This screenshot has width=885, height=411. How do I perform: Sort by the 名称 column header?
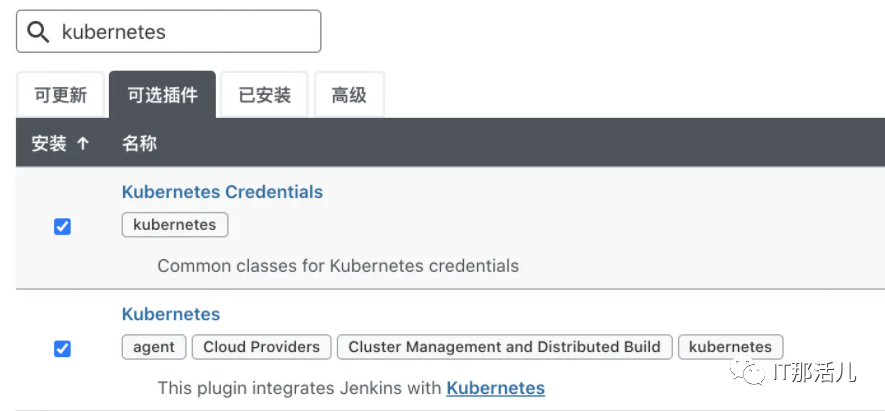(139, 144)
